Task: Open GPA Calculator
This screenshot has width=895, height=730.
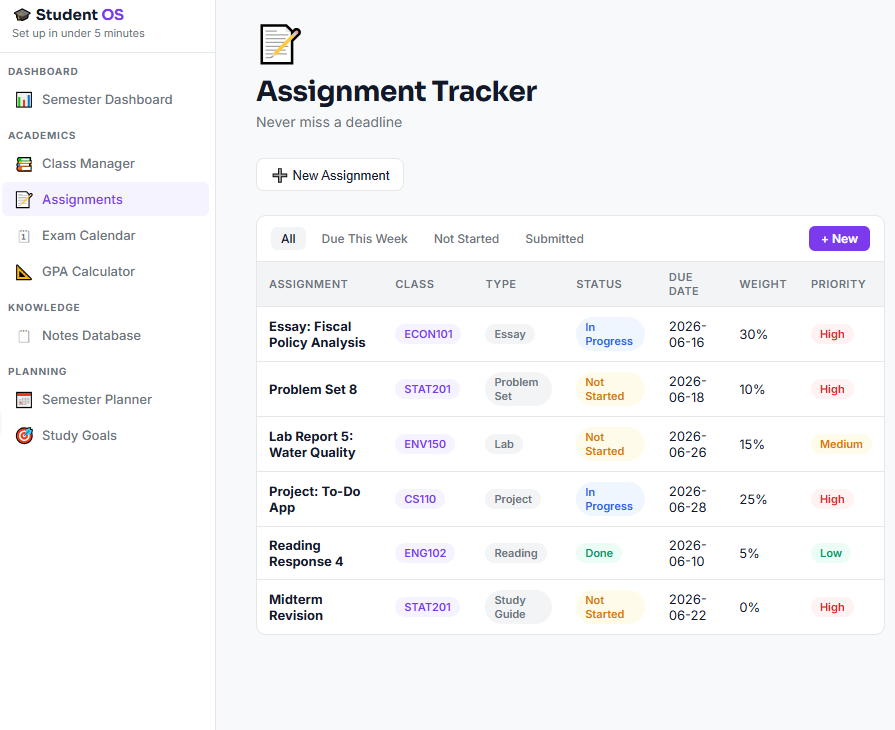Action: click(106, 272)
